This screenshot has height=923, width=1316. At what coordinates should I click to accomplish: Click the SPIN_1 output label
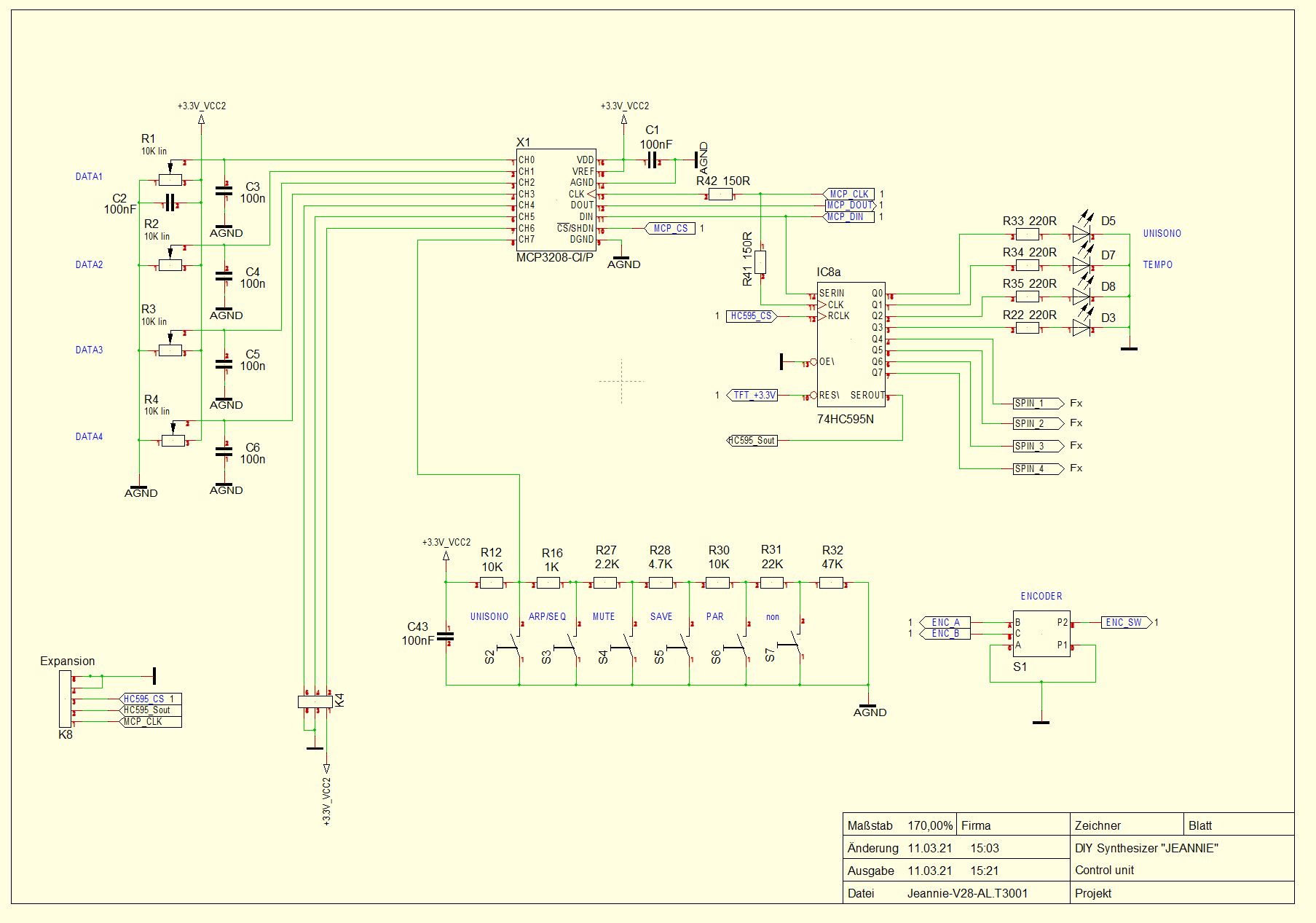click(x=1038, y=403)
